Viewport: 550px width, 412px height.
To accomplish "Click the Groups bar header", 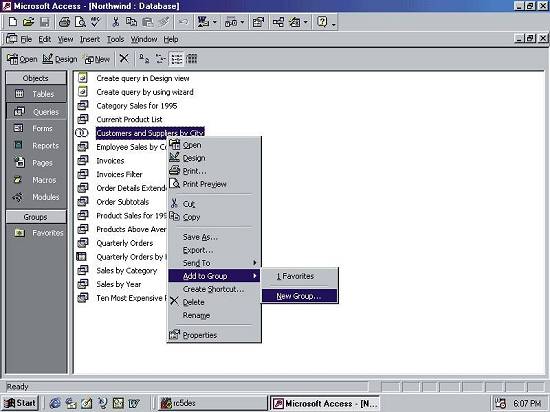I will click(36, 217).
